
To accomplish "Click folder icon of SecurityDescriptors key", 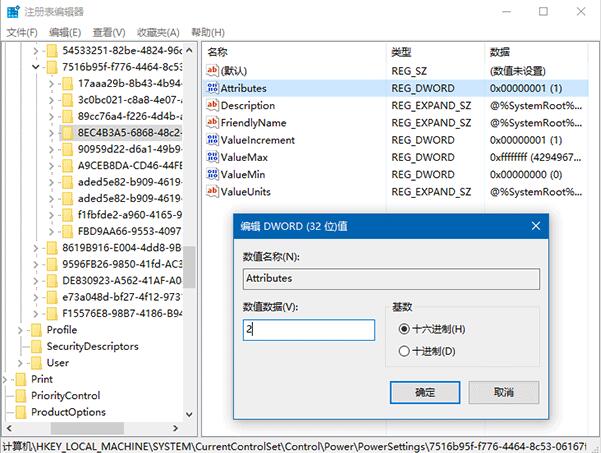I will [x=36, y=346].
